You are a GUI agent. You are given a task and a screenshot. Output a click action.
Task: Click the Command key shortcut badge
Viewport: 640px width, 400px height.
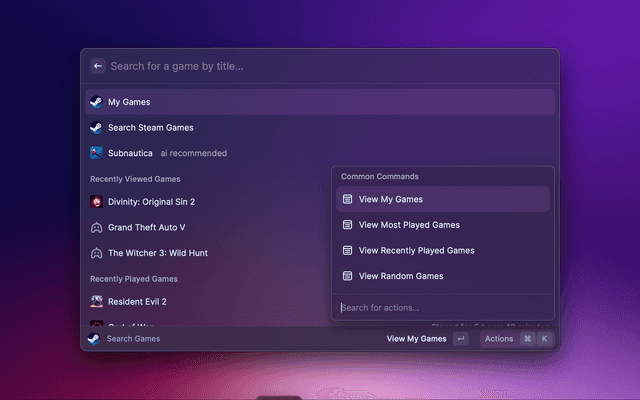pos(527,339)
